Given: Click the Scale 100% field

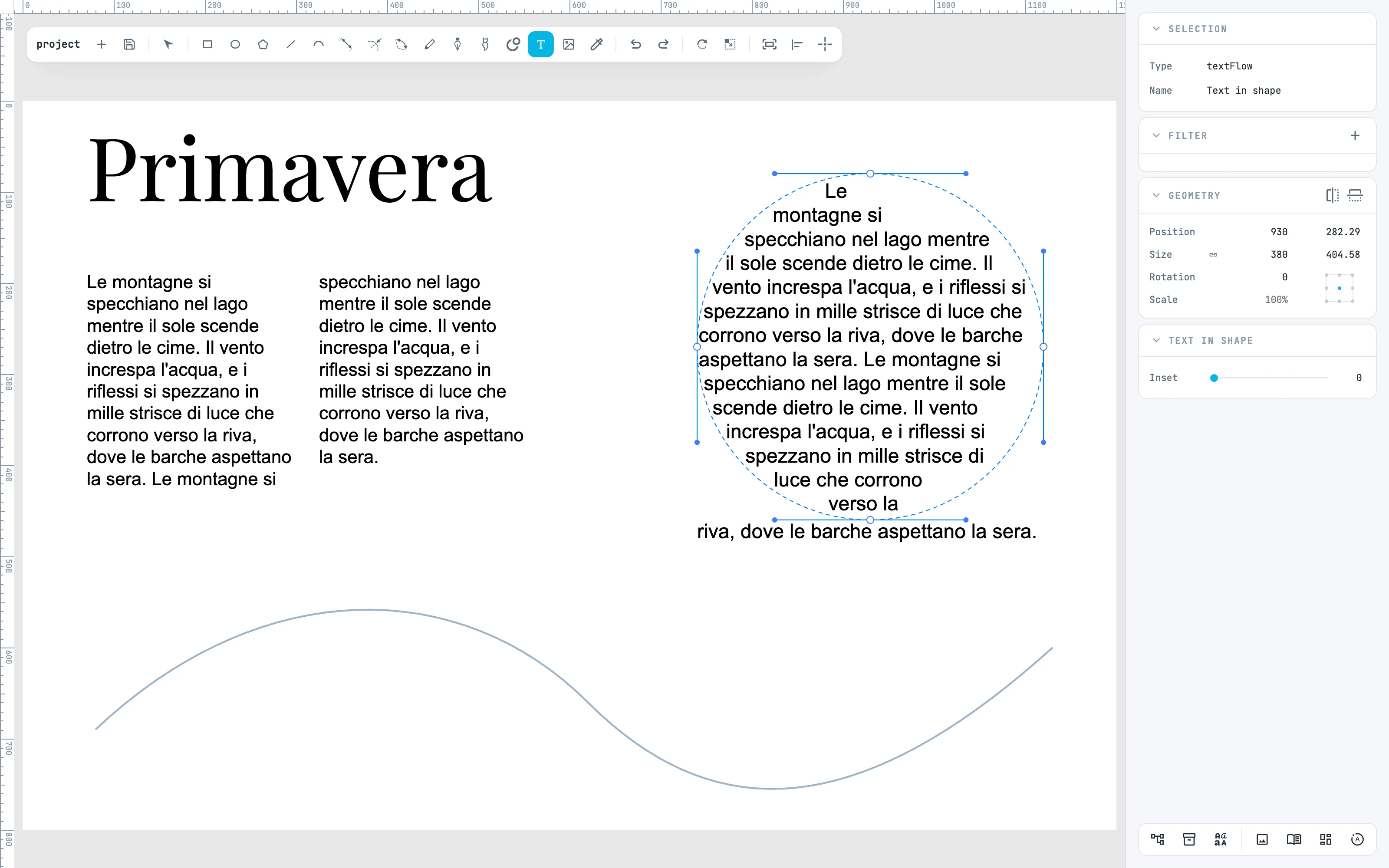Looking at the screenshot, I should 1276,299.
